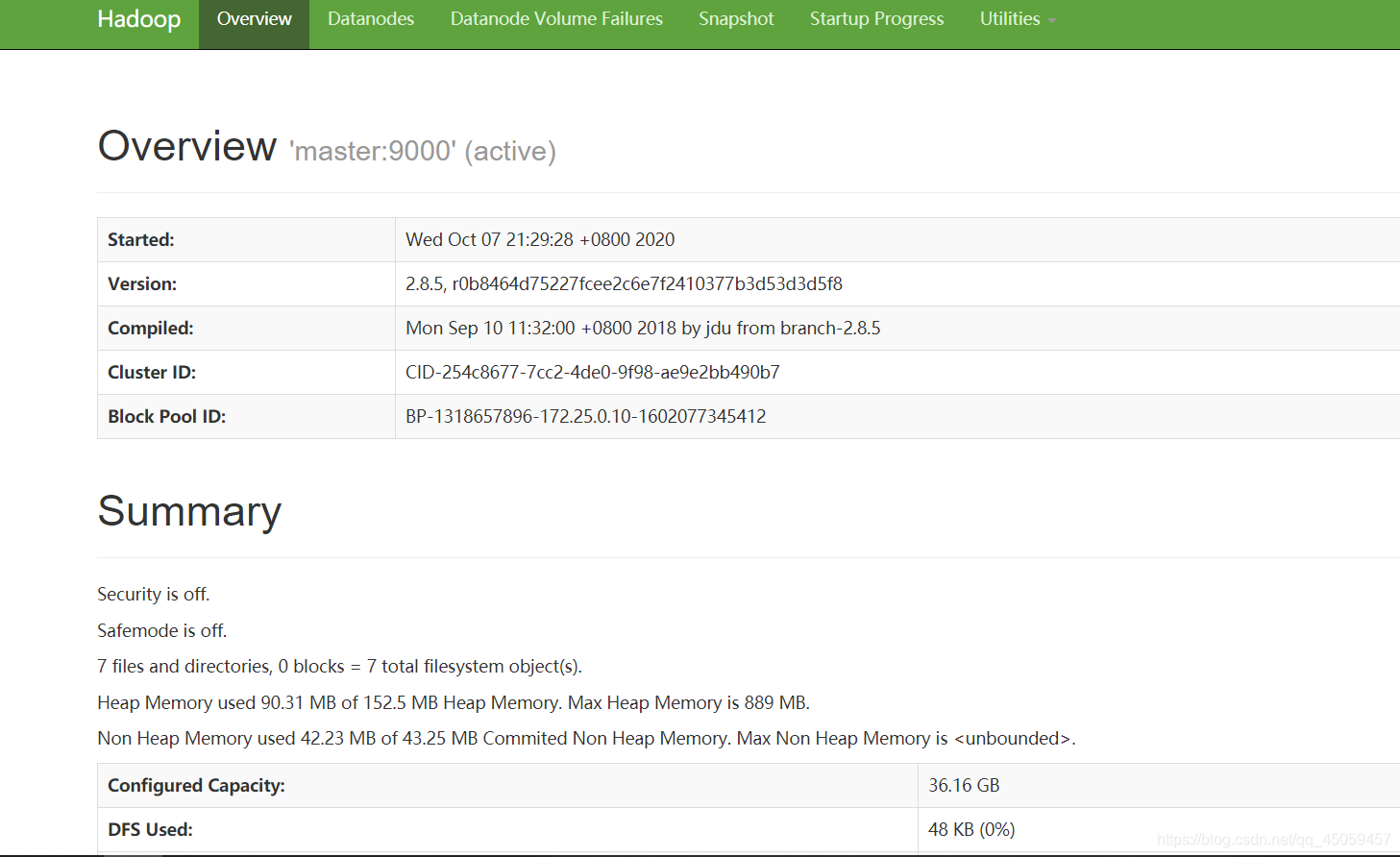Click the Configured Capacity: label
The height and width of the screenshot is (857, 1400).
coord(196,786)
